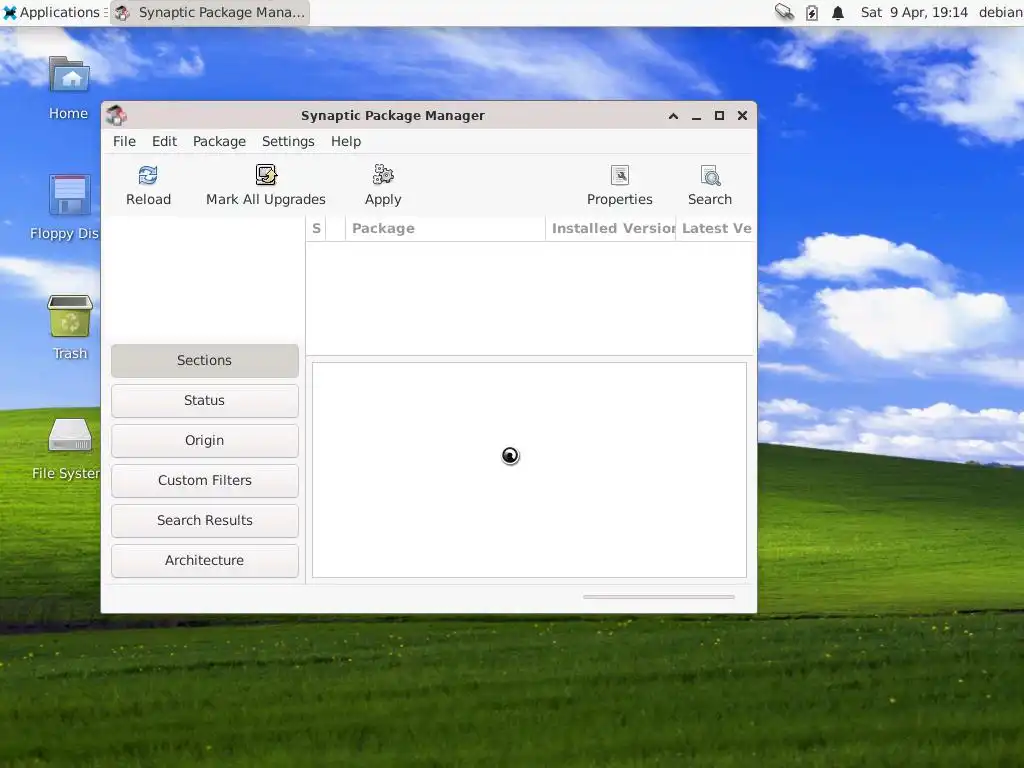Minimize the Synaptic window
Screen dimensions: 1024x768
point(696,116)
